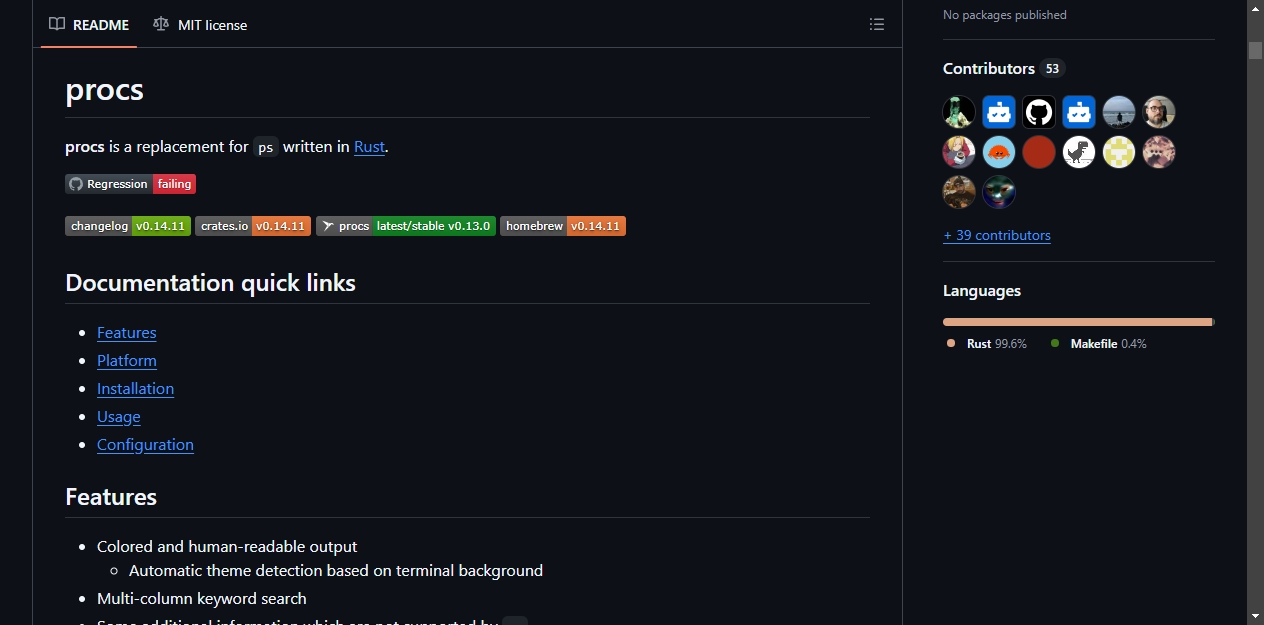This screenshot has height=625, width=1264.
Task: Click the scale icon on MIT license tab
Action: (161, 24)
